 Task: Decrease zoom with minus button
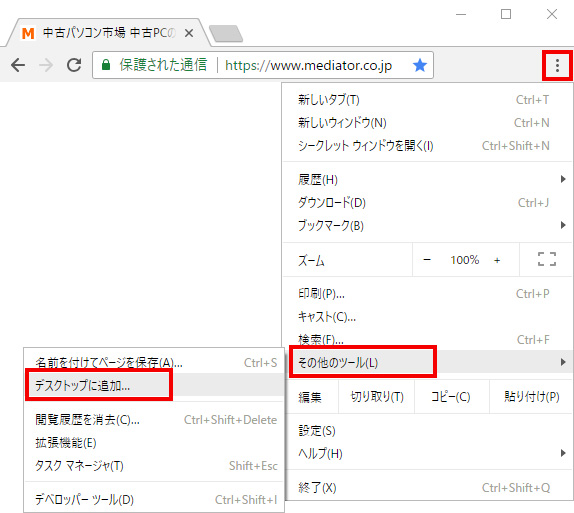pyautogui.click(x=427, y=260)
